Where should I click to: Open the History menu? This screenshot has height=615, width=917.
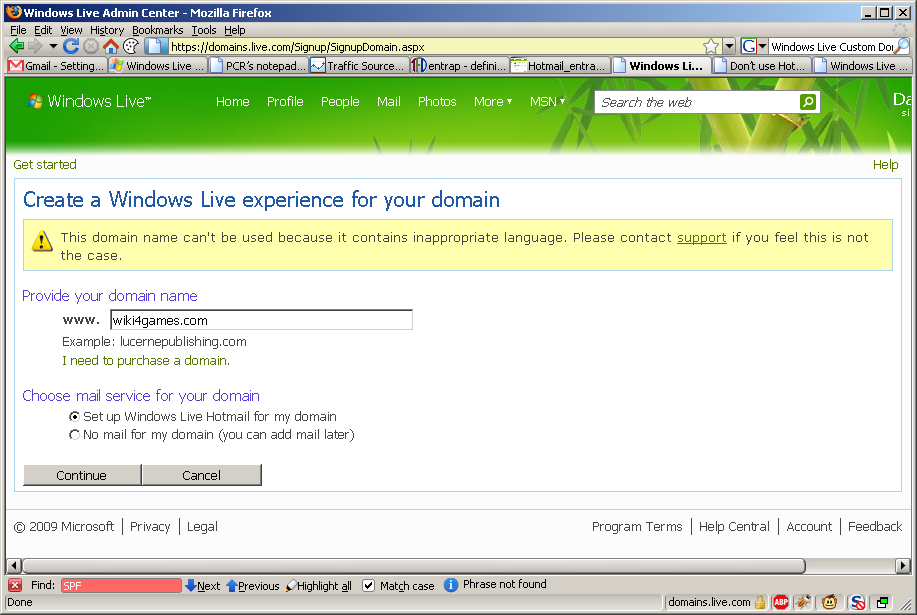pyautogui.click(x=107, y=30)
